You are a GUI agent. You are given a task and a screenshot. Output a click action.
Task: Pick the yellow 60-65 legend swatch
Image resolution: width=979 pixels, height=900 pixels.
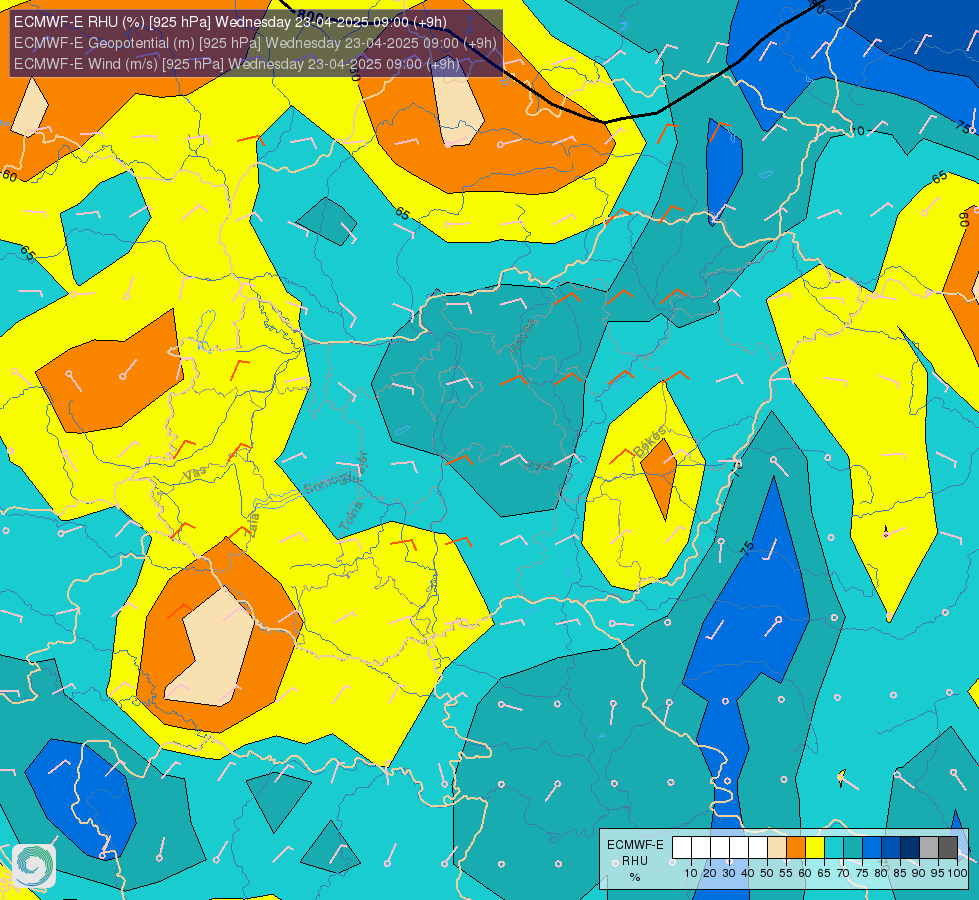pyautogui.click(x=815, y=848)
